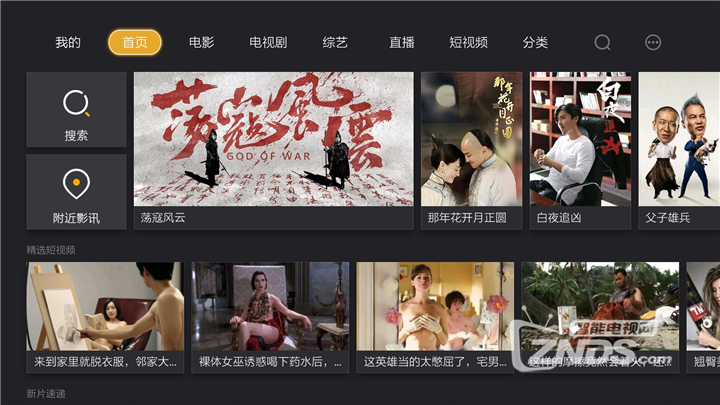Open the 白夜追凶 poster
The width and height of the screenshot is (720, 405).
tap(580, 151)
